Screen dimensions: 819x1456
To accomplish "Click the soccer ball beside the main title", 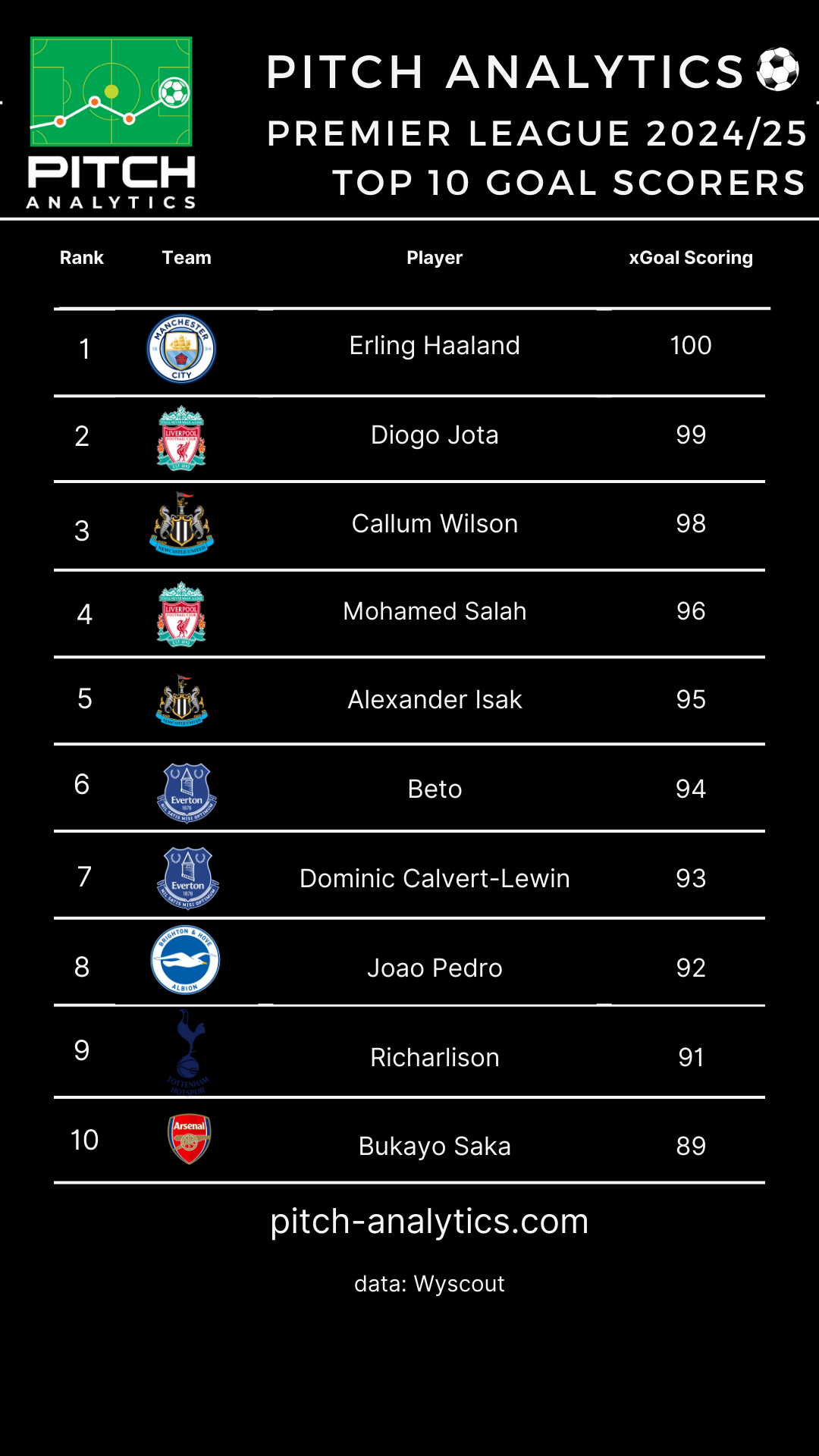I will pyautogui.click(x=778, y=70).
